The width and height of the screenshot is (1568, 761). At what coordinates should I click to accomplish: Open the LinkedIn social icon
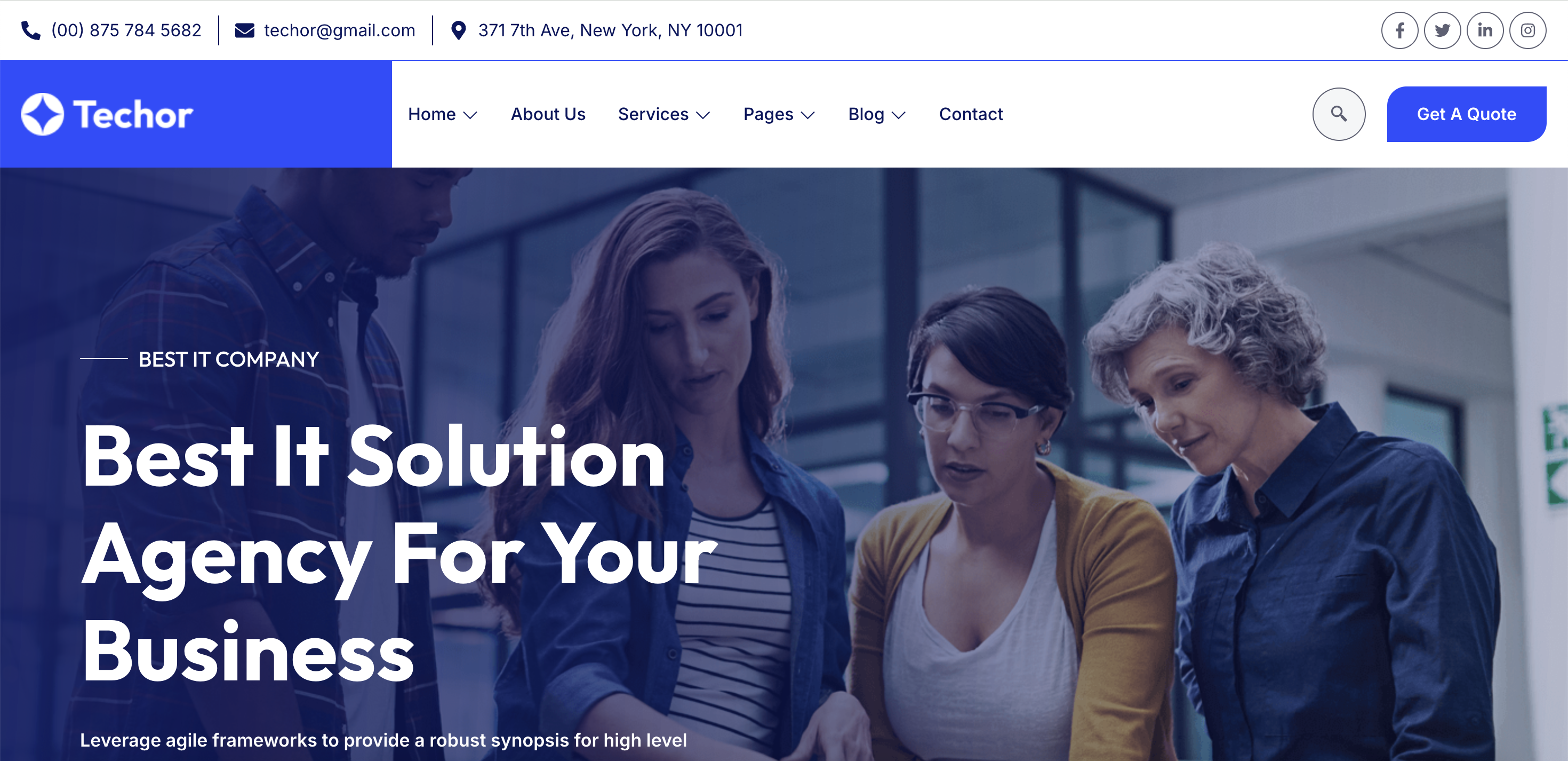[1485, 30]
